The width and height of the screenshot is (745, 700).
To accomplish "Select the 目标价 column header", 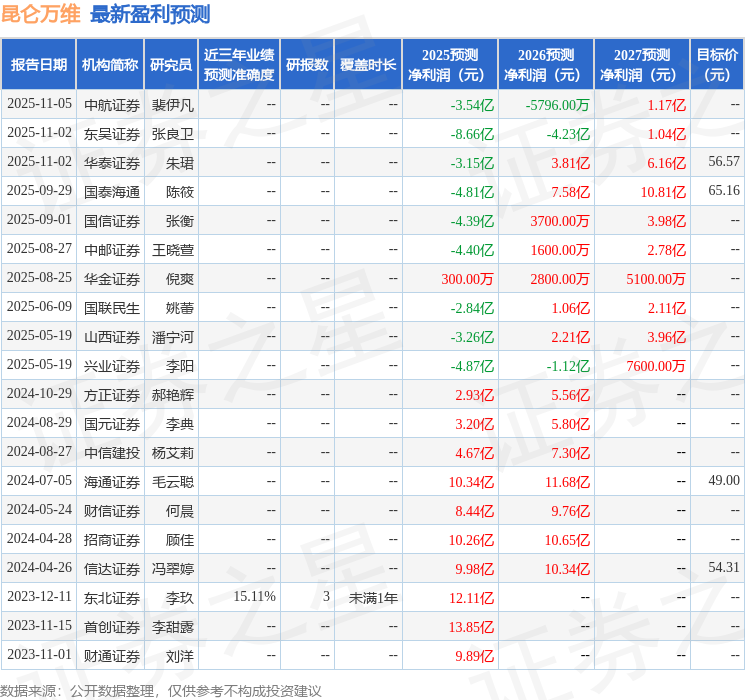I will (x=717, y=65).
